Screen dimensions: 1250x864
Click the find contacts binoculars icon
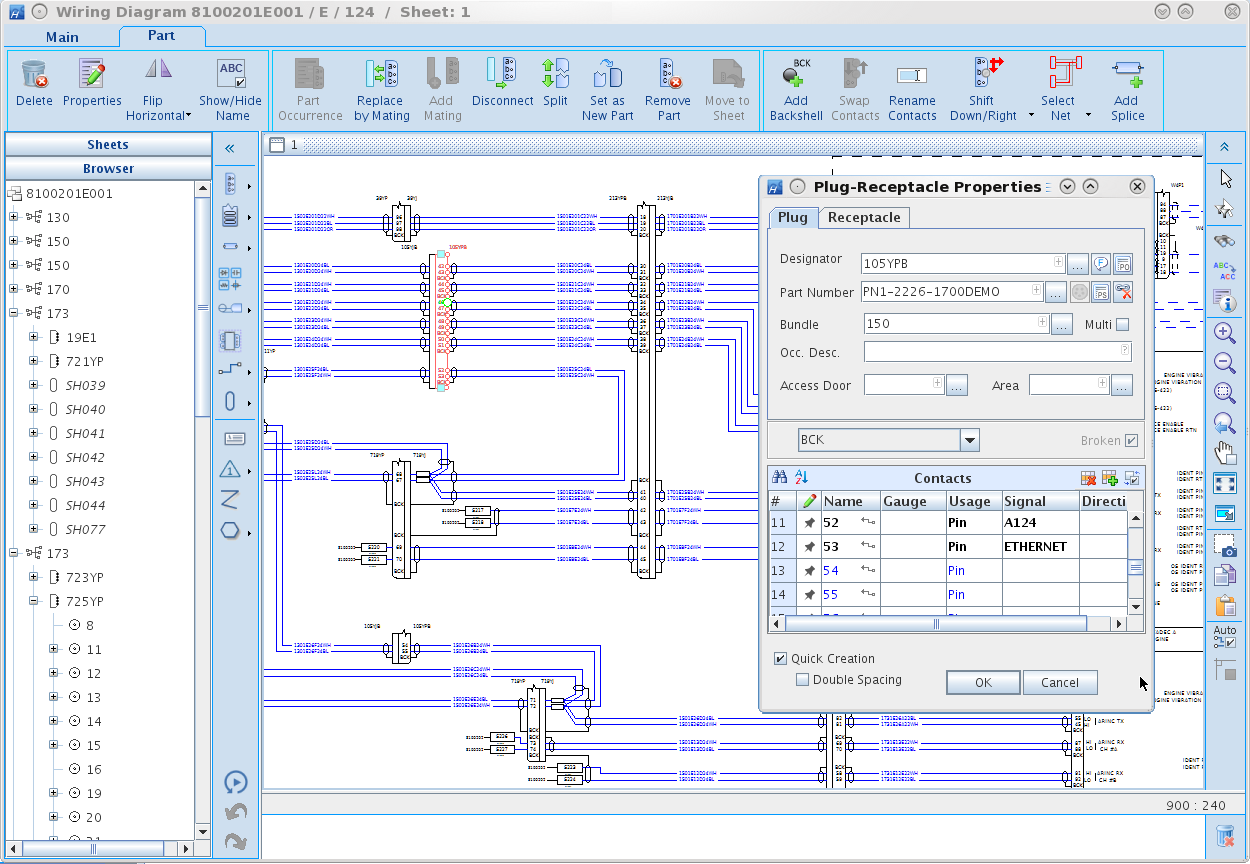(780, 478)
